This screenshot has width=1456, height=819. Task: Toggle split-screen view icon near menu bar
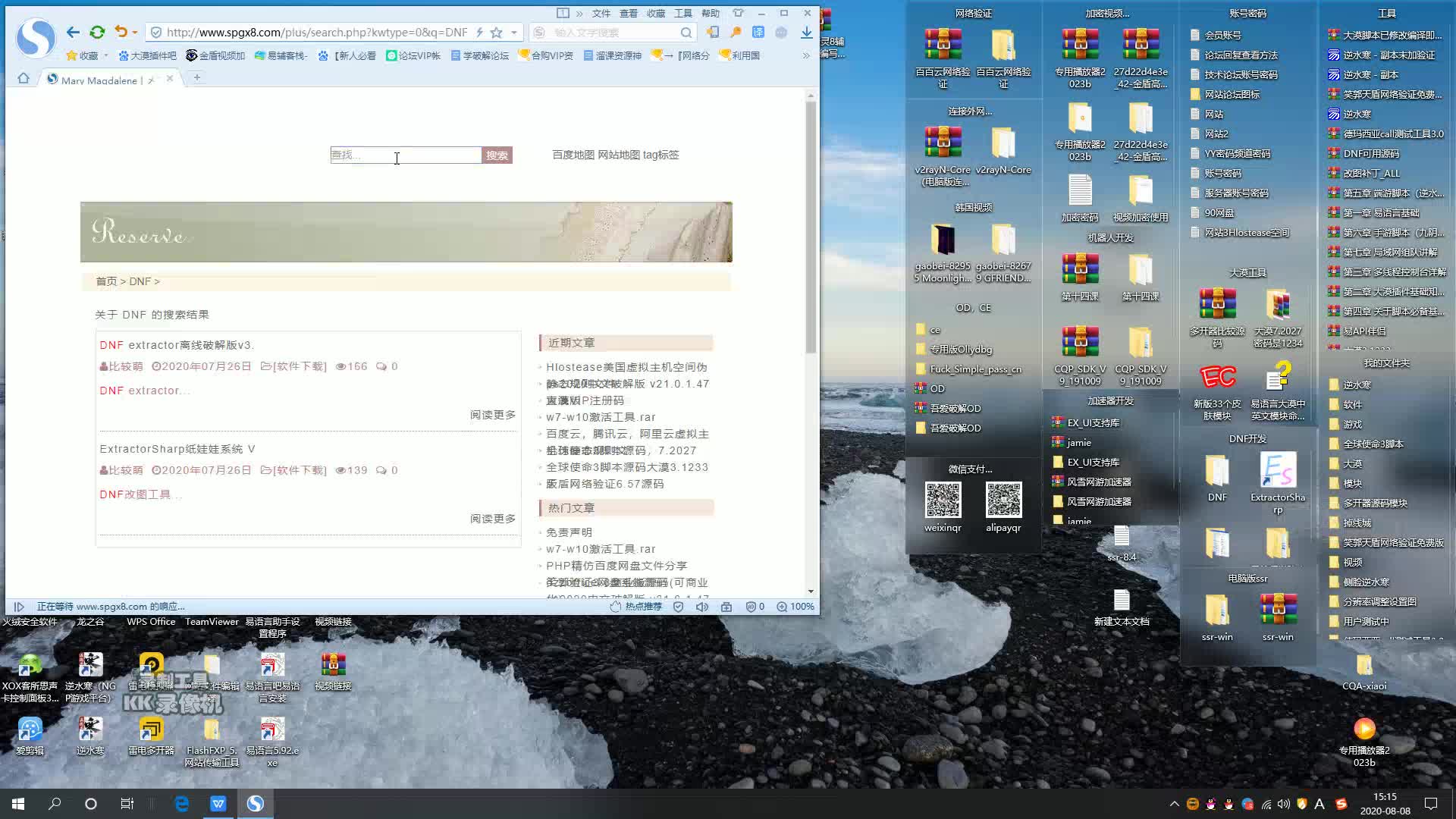(563, 13)
